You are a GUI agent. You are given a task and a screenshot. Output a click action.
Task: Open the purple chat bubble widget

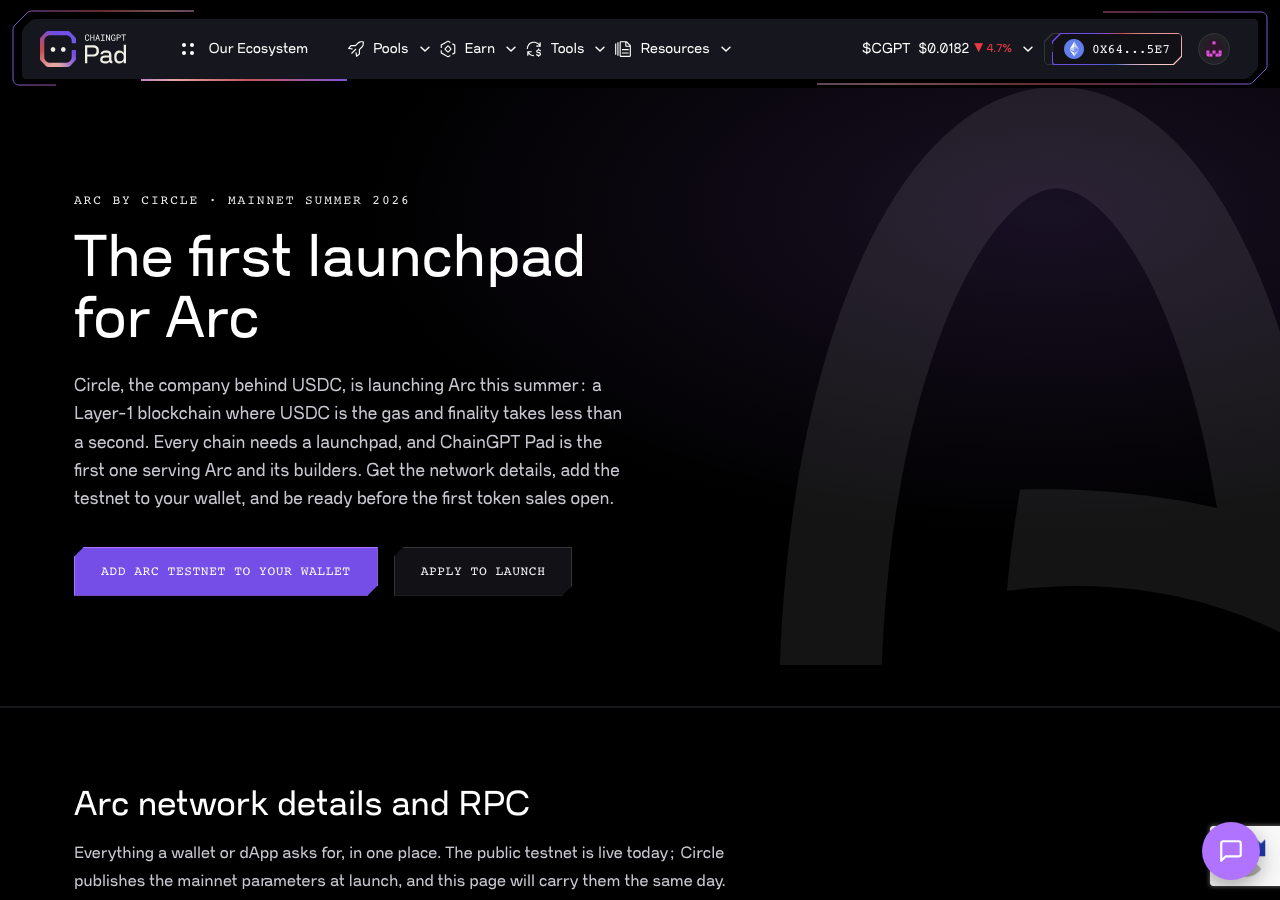point(1231,851)
